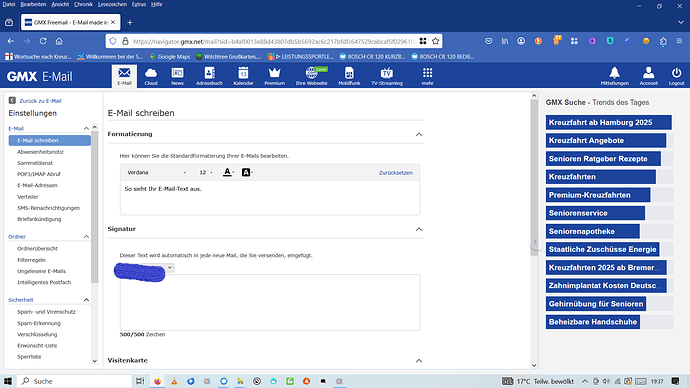Open the text background color picker
This screenshot has width=690, height=388.
(247, 172)
